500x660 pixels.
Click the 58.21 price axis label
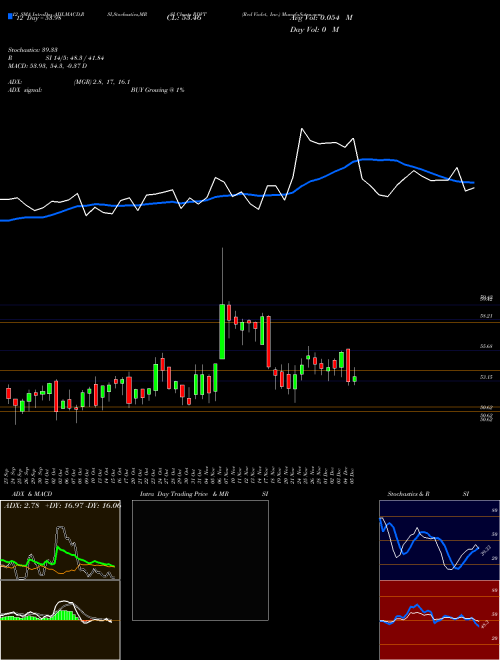487,315
